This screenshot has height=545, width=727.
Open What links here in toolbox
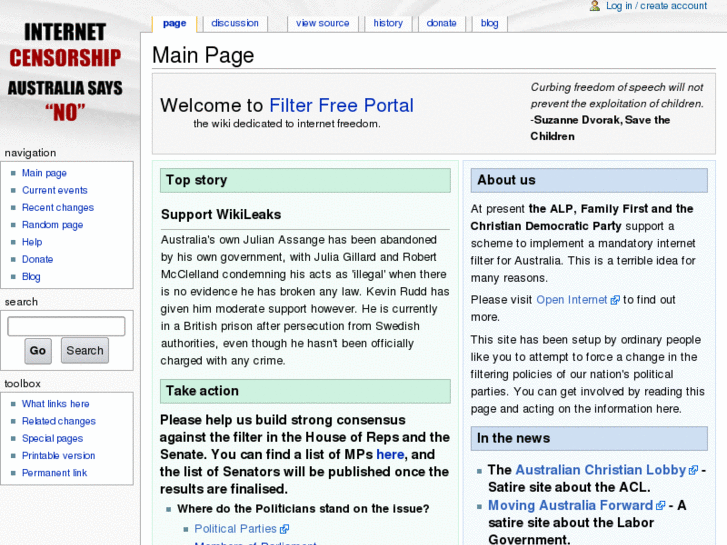(56, 404)
